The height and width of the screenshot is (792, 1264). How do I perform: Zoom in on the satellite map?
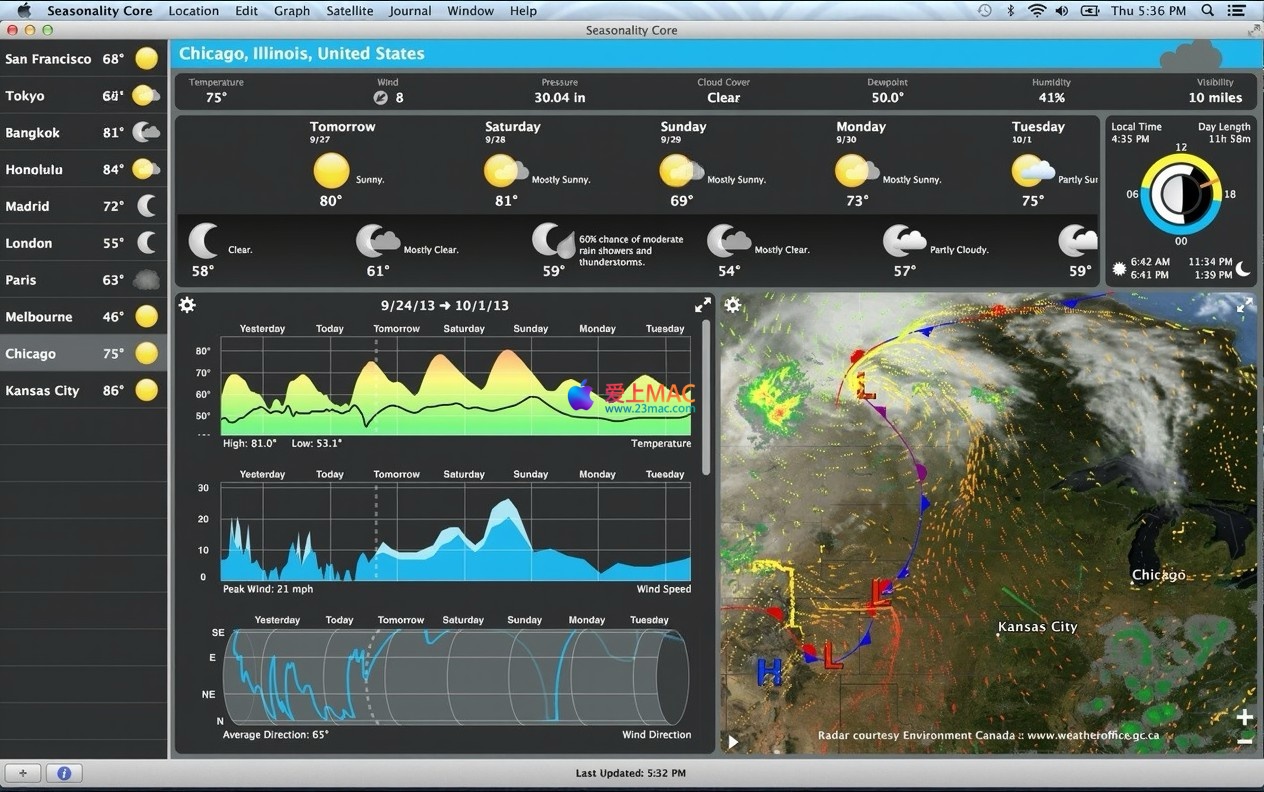pos(1244,717)
